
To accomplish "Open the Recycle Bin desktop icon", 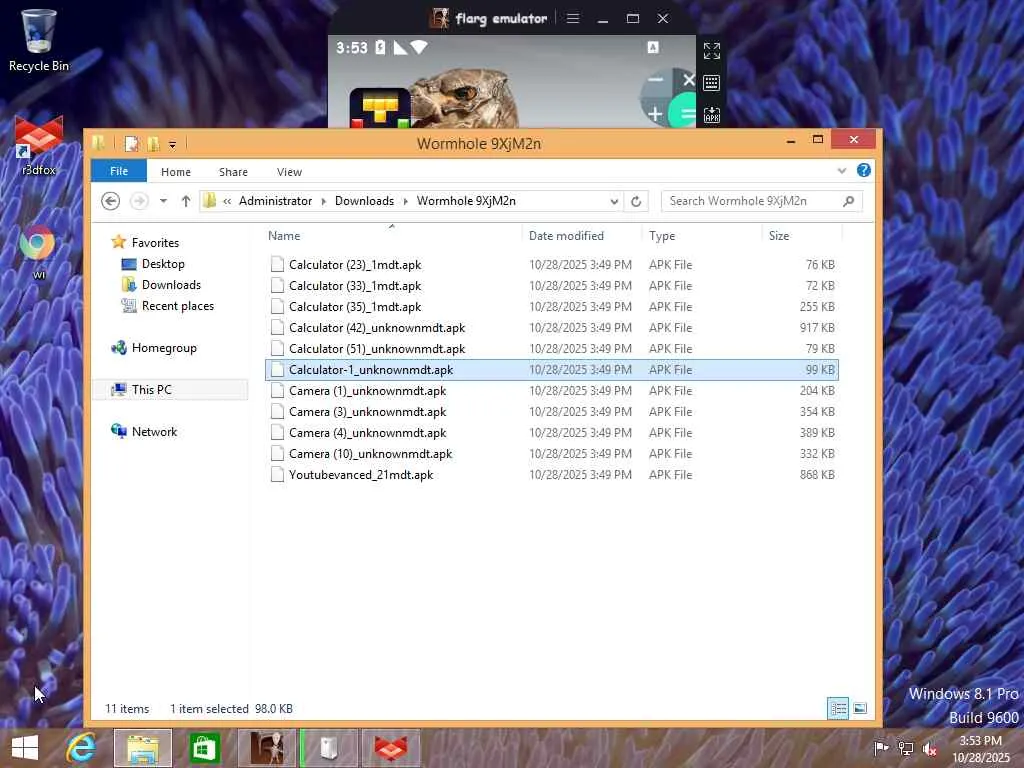I will point(38,39).
